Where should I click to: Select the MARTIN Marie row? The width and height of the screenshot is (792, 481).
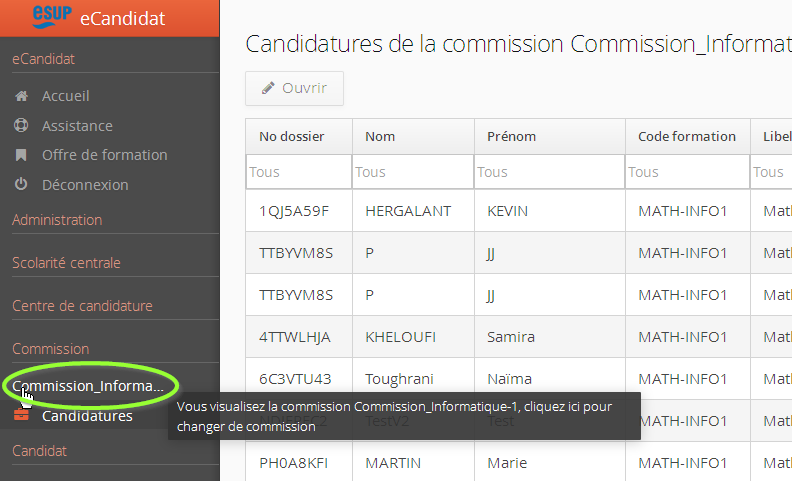click(409, 463)
